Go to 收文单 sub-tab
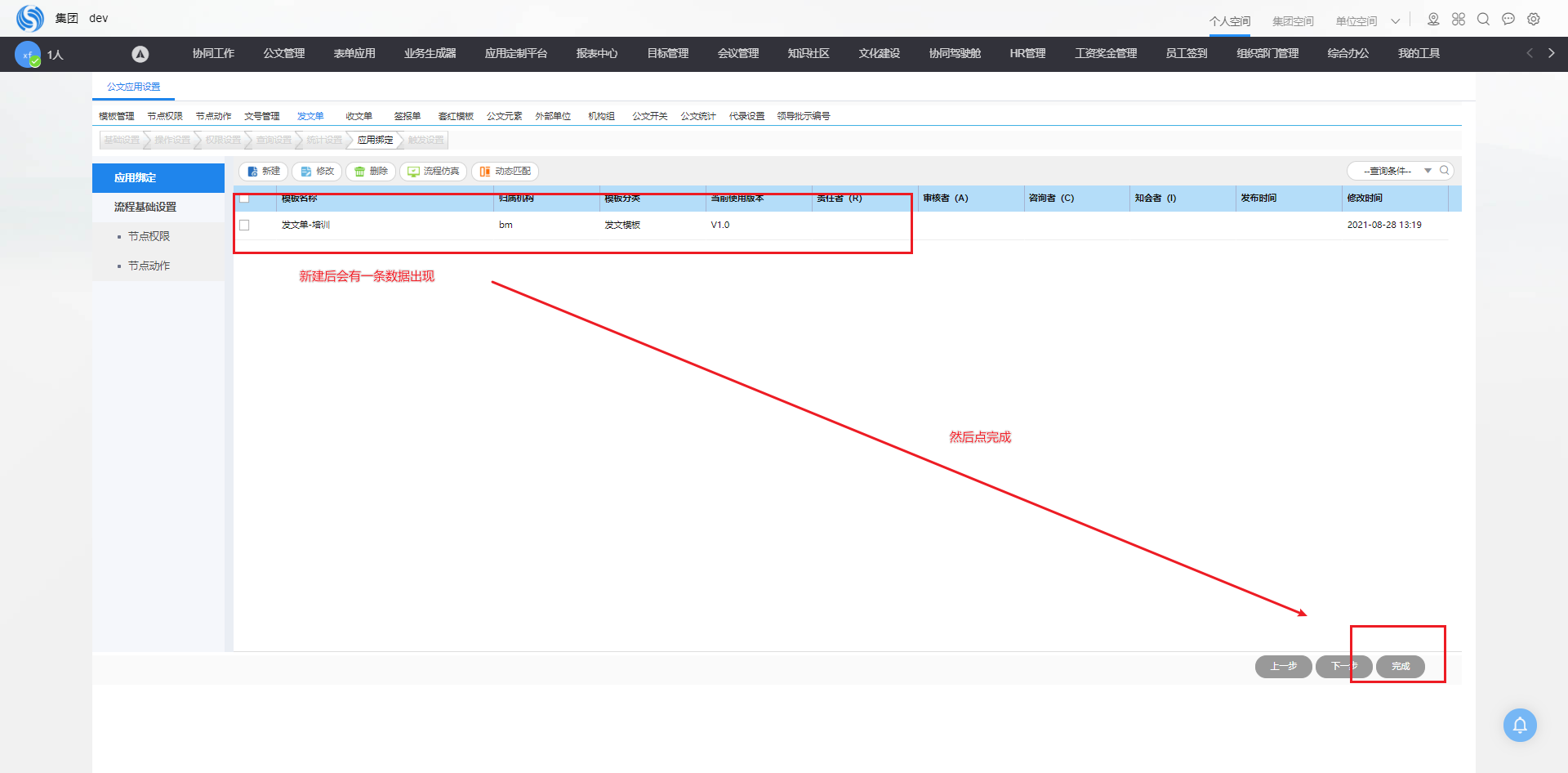 359,116
